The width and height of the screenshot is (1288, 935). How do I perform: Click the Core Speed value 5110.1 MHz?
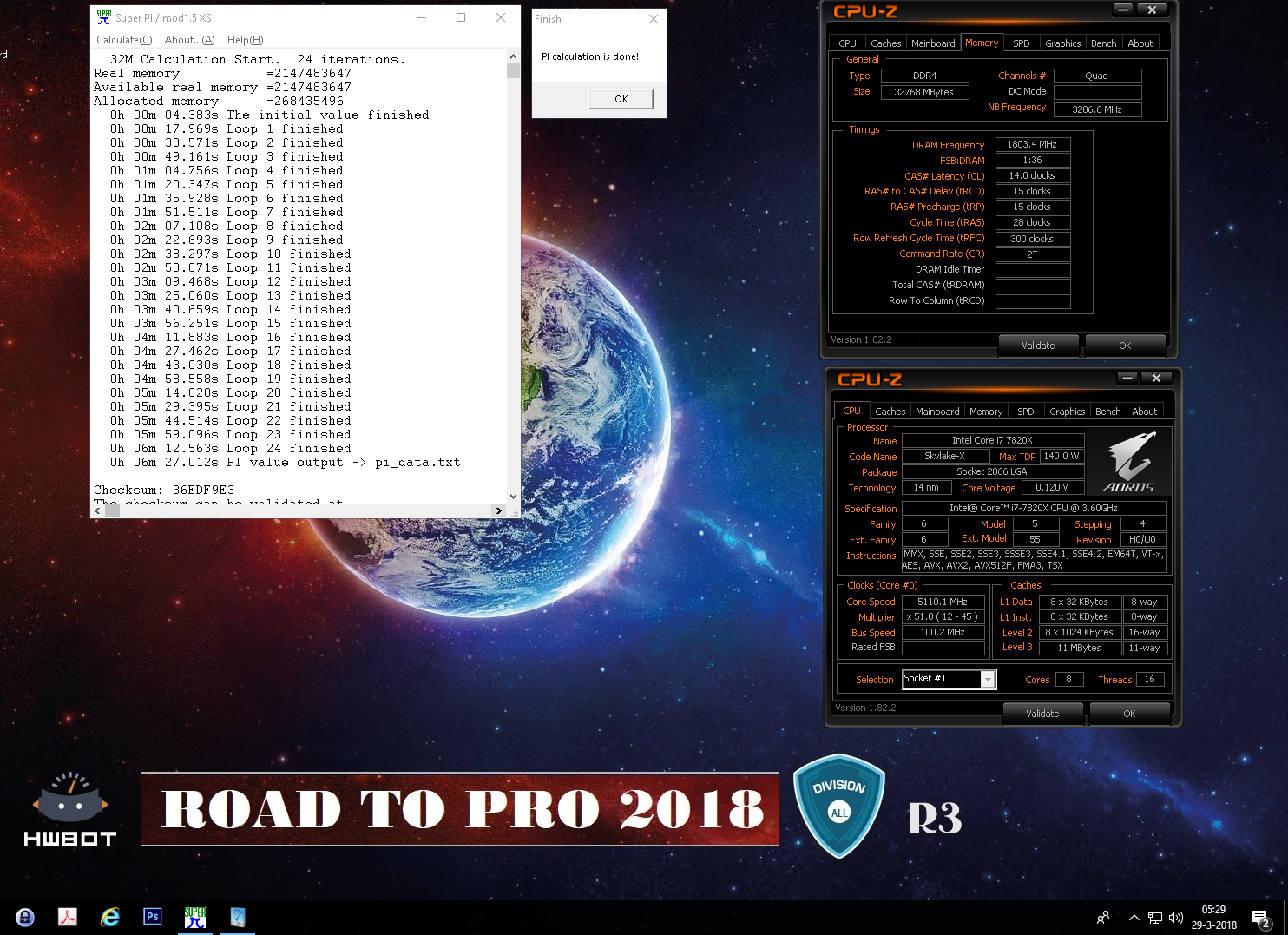(943, 602)
